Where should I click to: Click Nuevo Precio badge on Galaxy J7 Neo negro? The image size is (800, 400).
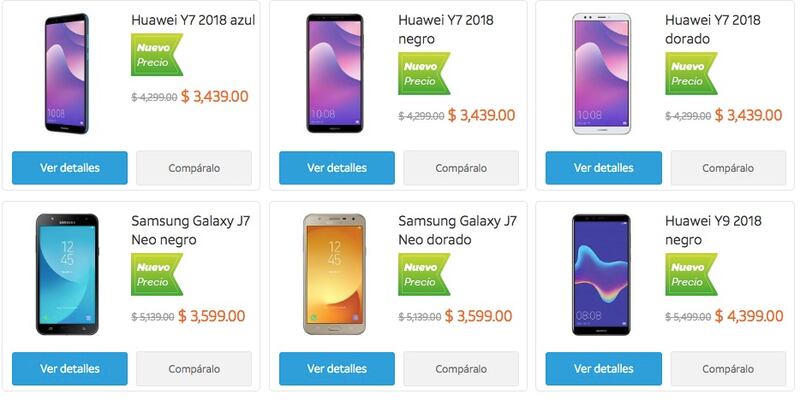157,274
